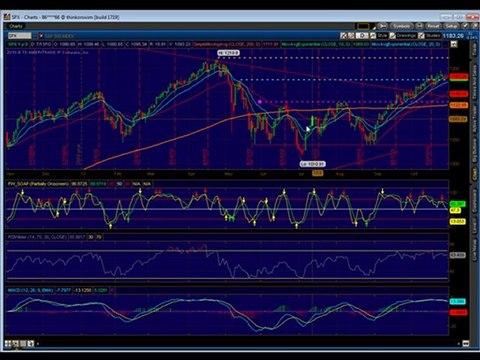Viewport: 480px width, 360px height.
Task: Open the Charts tab
Action: [x=15, y=26]
